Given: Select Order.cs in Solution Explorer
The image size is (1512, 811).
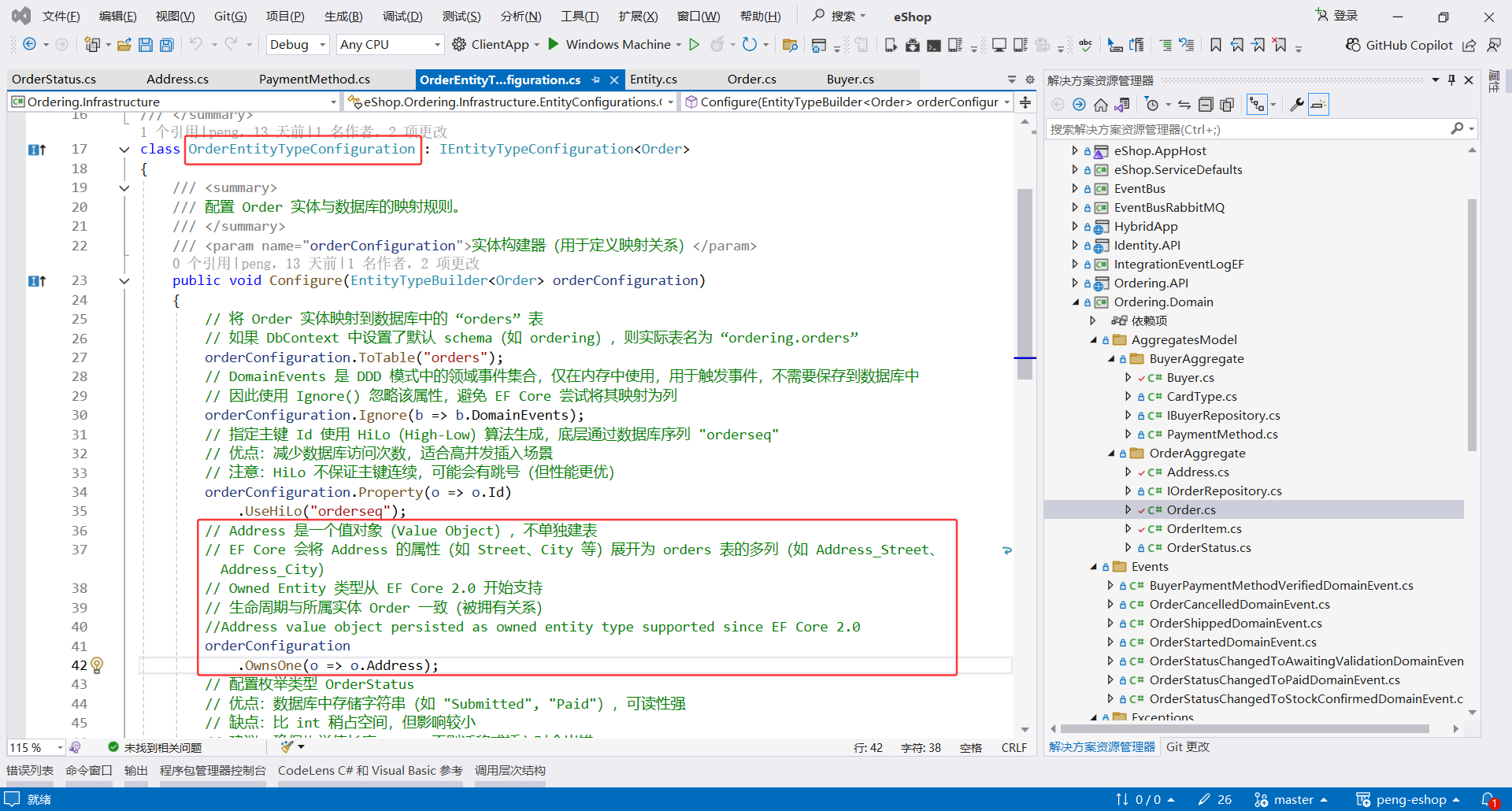Looking at the screenshot, I should (x=1191, y=510).
